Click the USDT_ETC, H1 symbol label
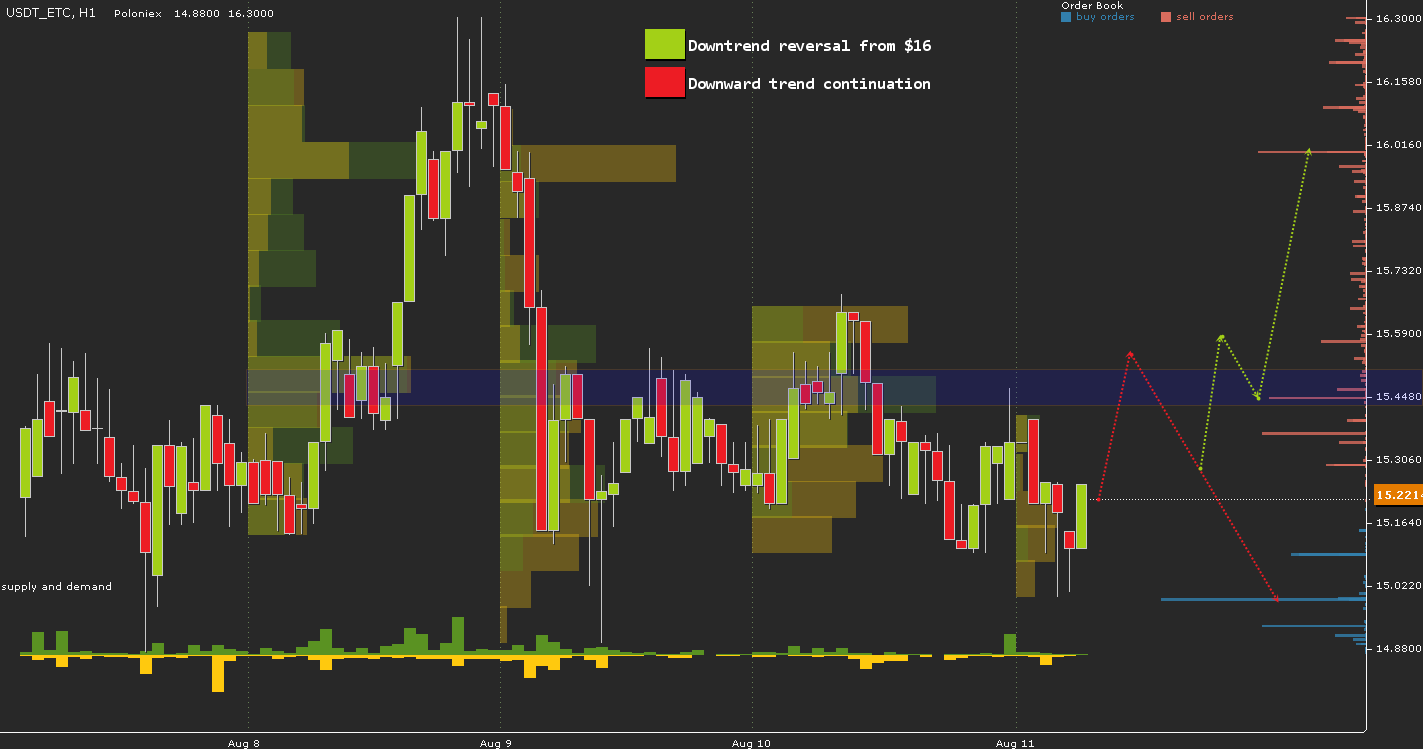The height and width of the screenshot is (749, 1423). pyautogui.click(x=50, y=14)
